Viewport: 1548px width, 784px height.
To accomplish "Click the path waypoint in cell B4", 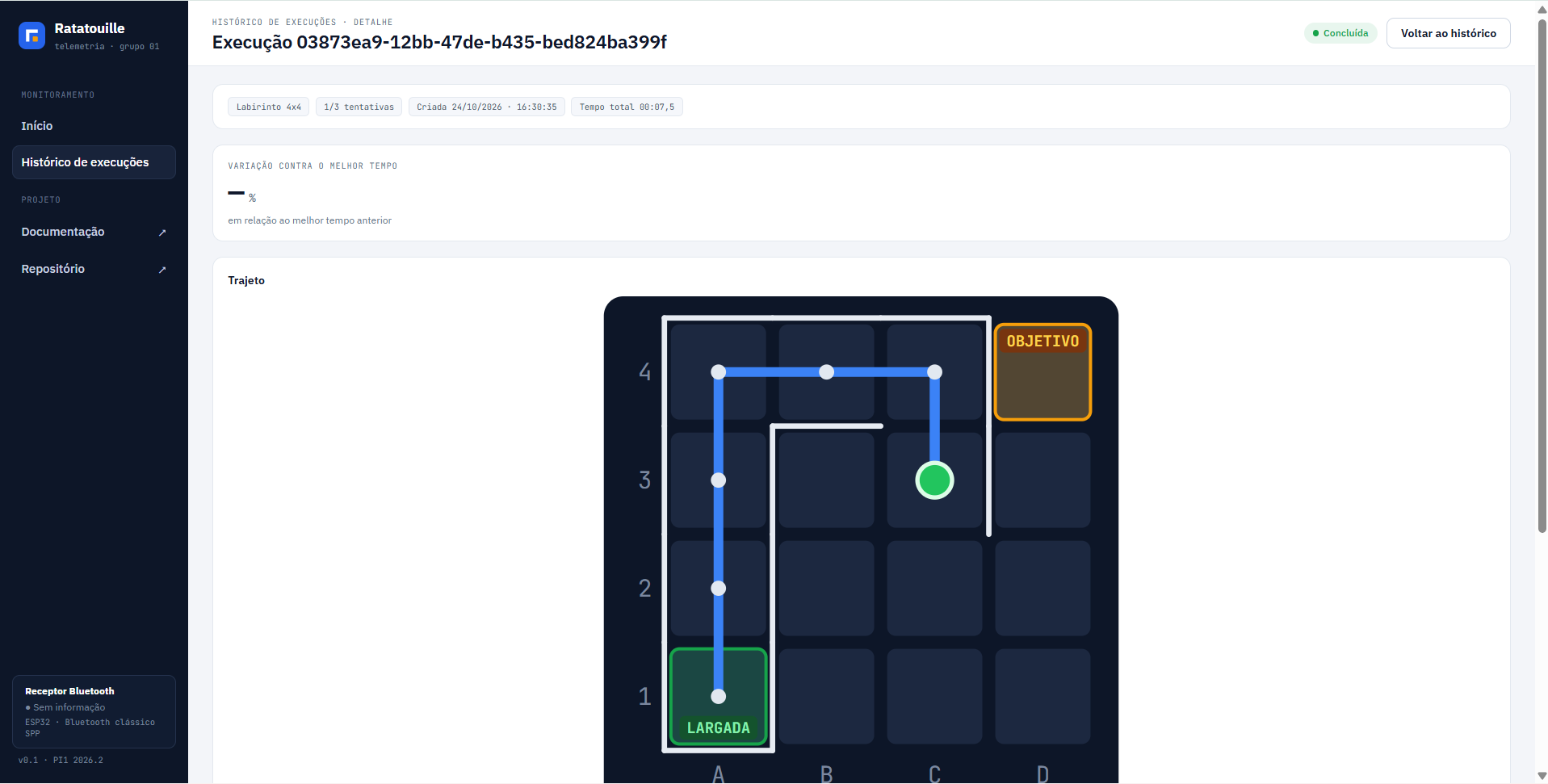I will coord(826,372).
